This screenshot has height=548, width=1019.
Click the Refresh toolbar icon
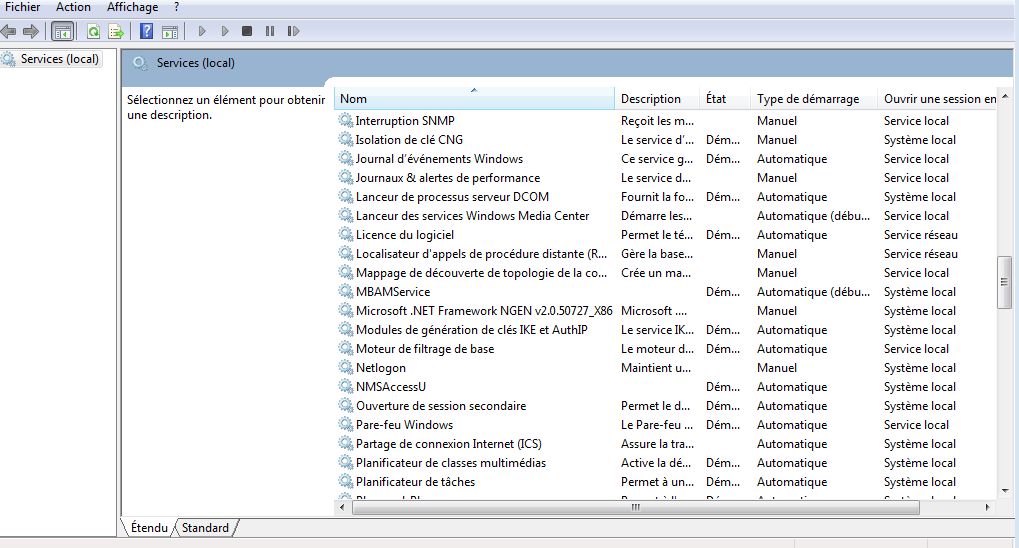click(x=93, y=32)
